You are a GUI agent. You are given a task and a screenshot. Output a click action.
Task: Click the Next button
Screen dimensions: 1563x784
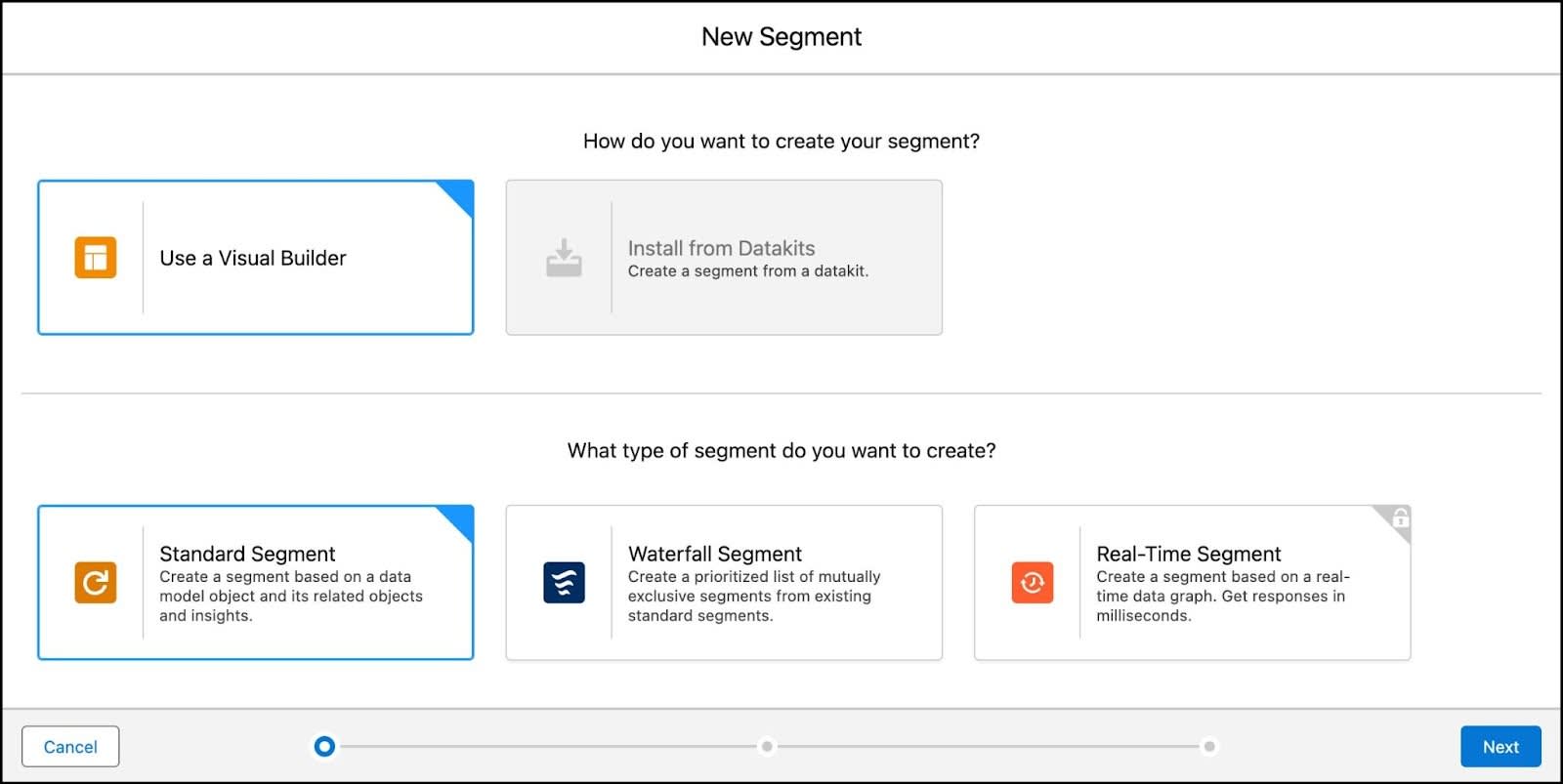(1500, 747)
